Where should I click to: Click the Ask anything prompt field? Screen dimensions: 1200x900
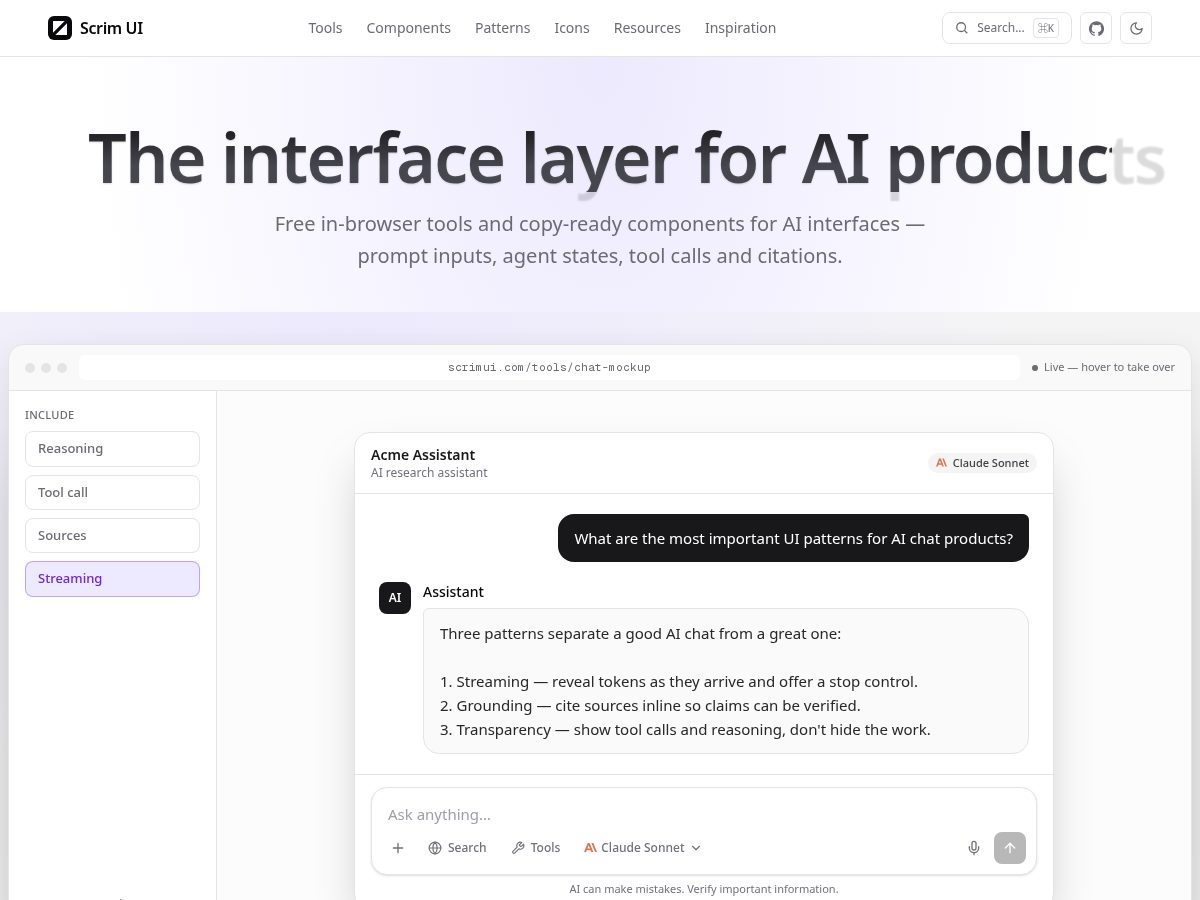click(704, 815)
